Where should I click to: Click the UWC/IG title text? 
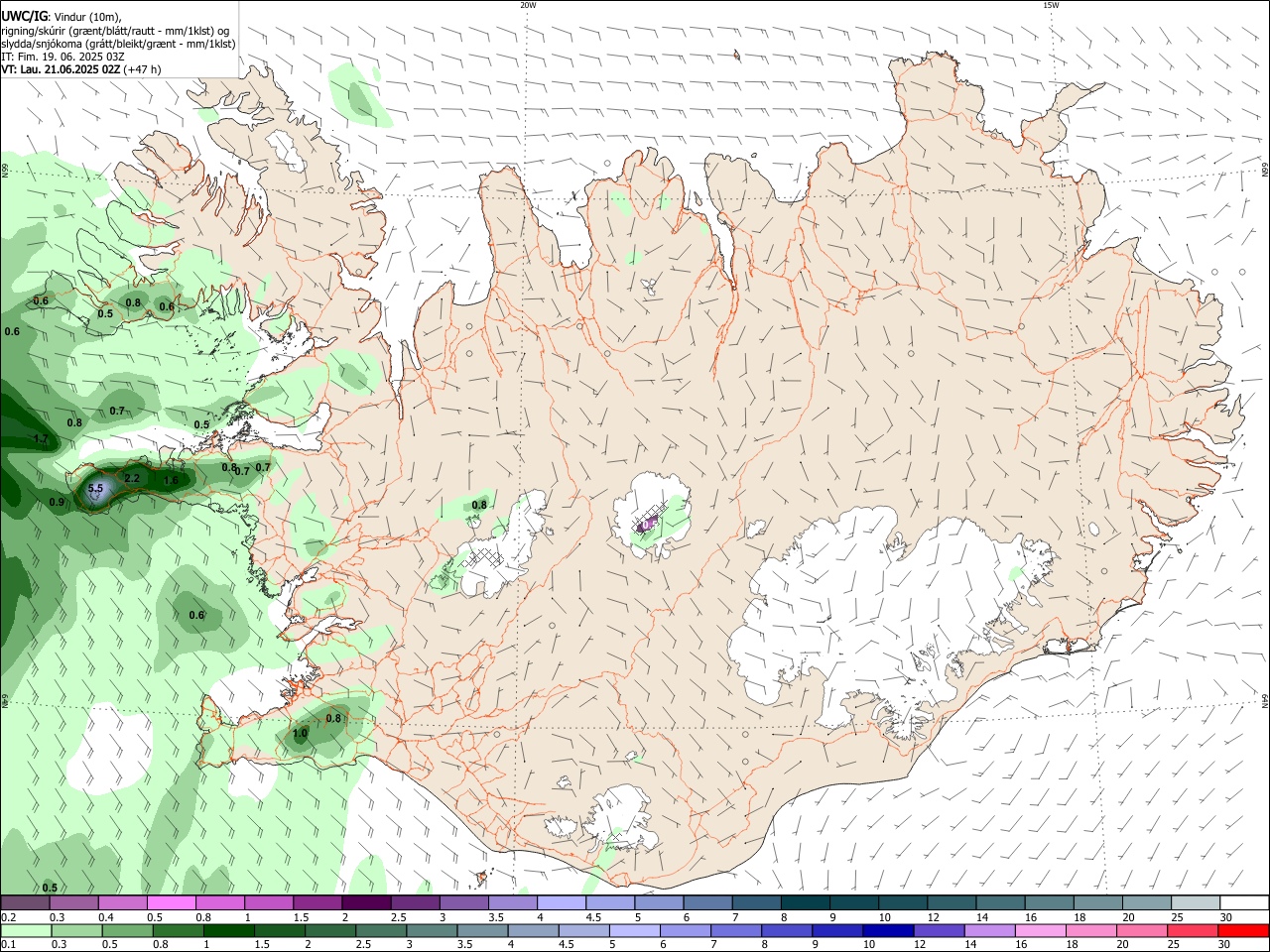24,16
